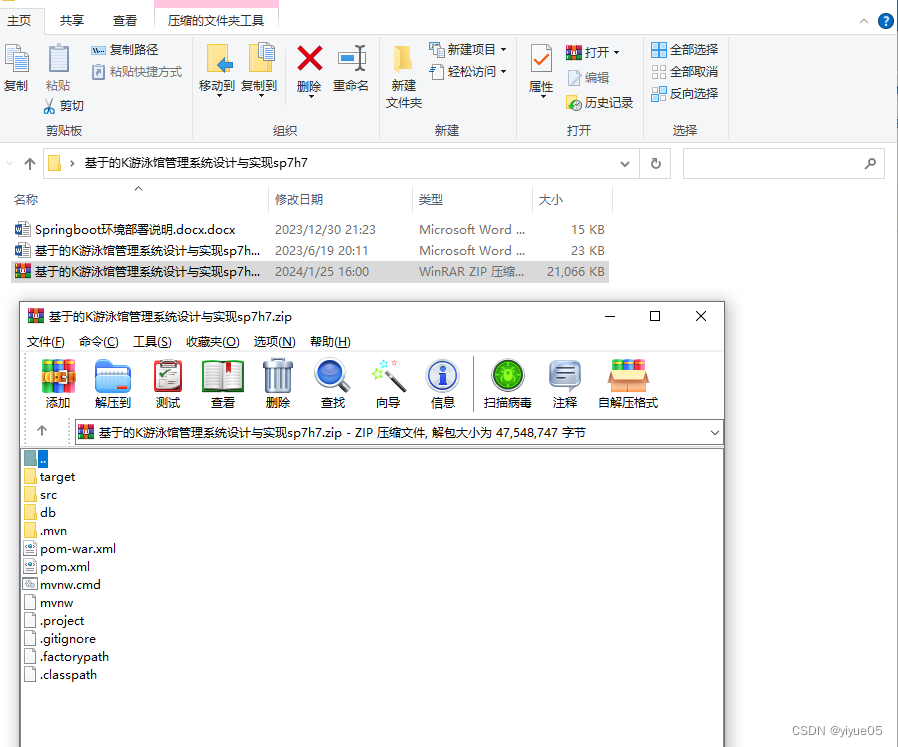
Task: Start 扫描病毒 (virus scan) icon
Action: pyautogui.click(x=507, y=383)
